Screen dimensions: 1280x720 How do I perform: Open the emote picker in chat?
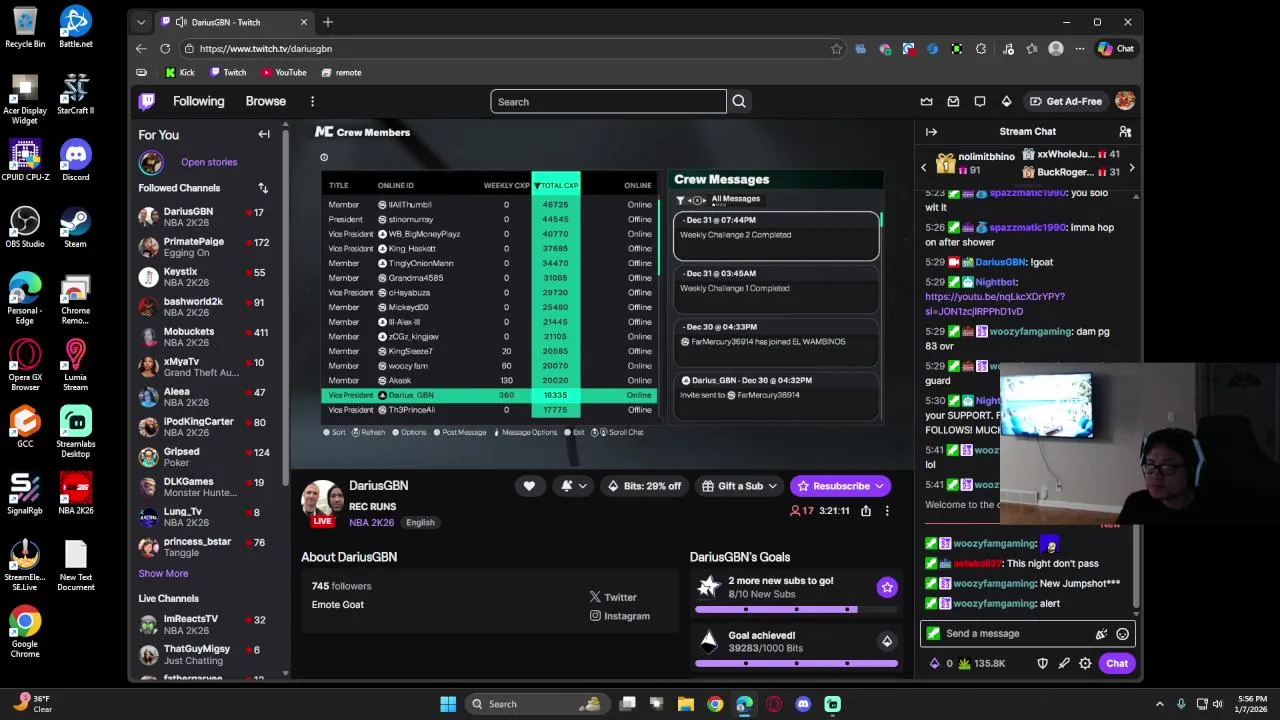pos(1122,634)
